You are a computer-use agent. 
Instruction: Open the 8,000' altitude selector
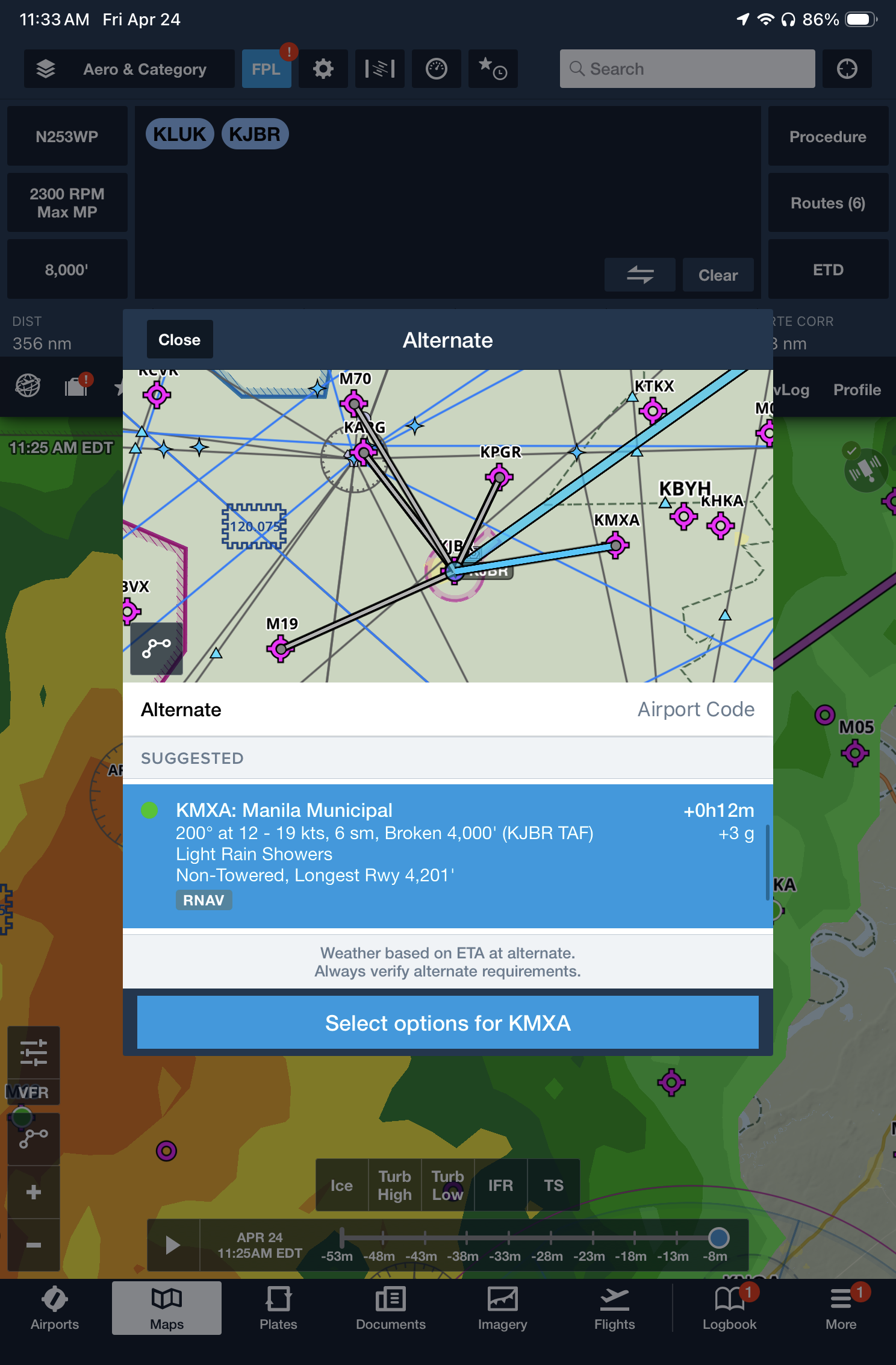[67, 269]
